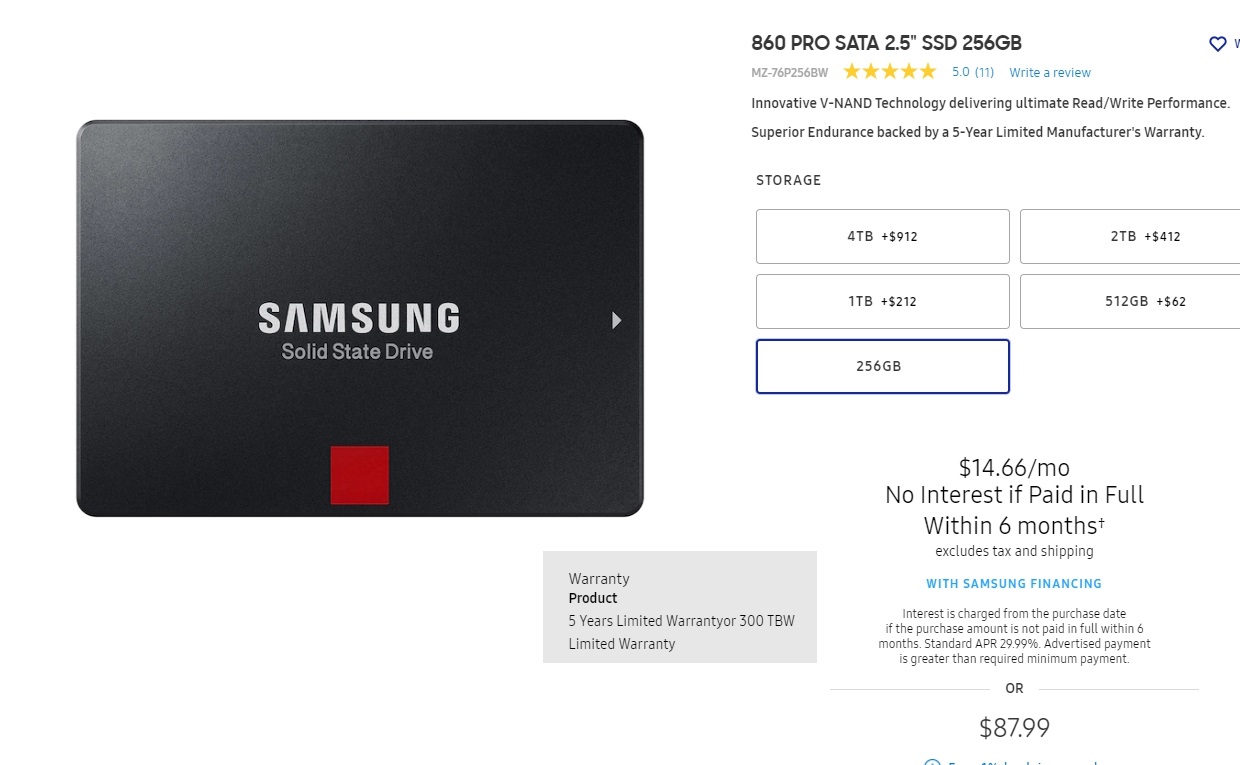Select the 512GB storage option
Screen dimensions: 1240x765
click(x=1130, y=302)
